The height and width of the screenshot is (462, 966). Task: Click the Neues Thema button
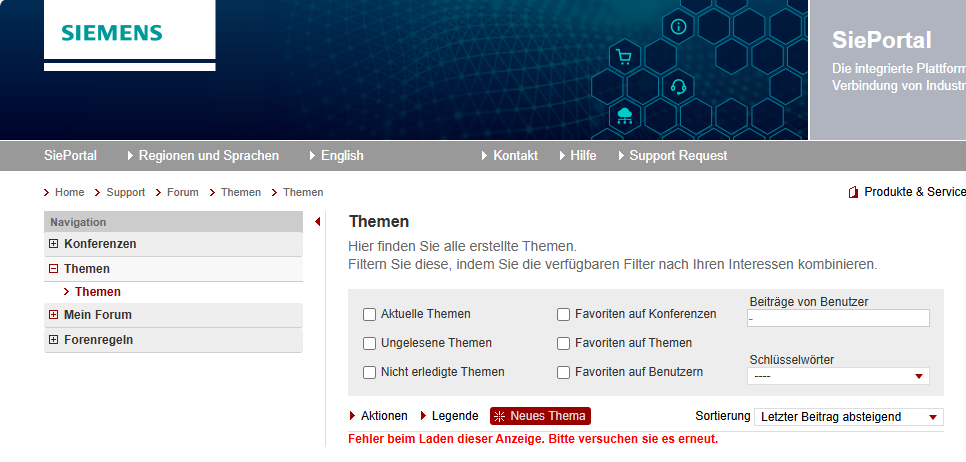(540, 416)
